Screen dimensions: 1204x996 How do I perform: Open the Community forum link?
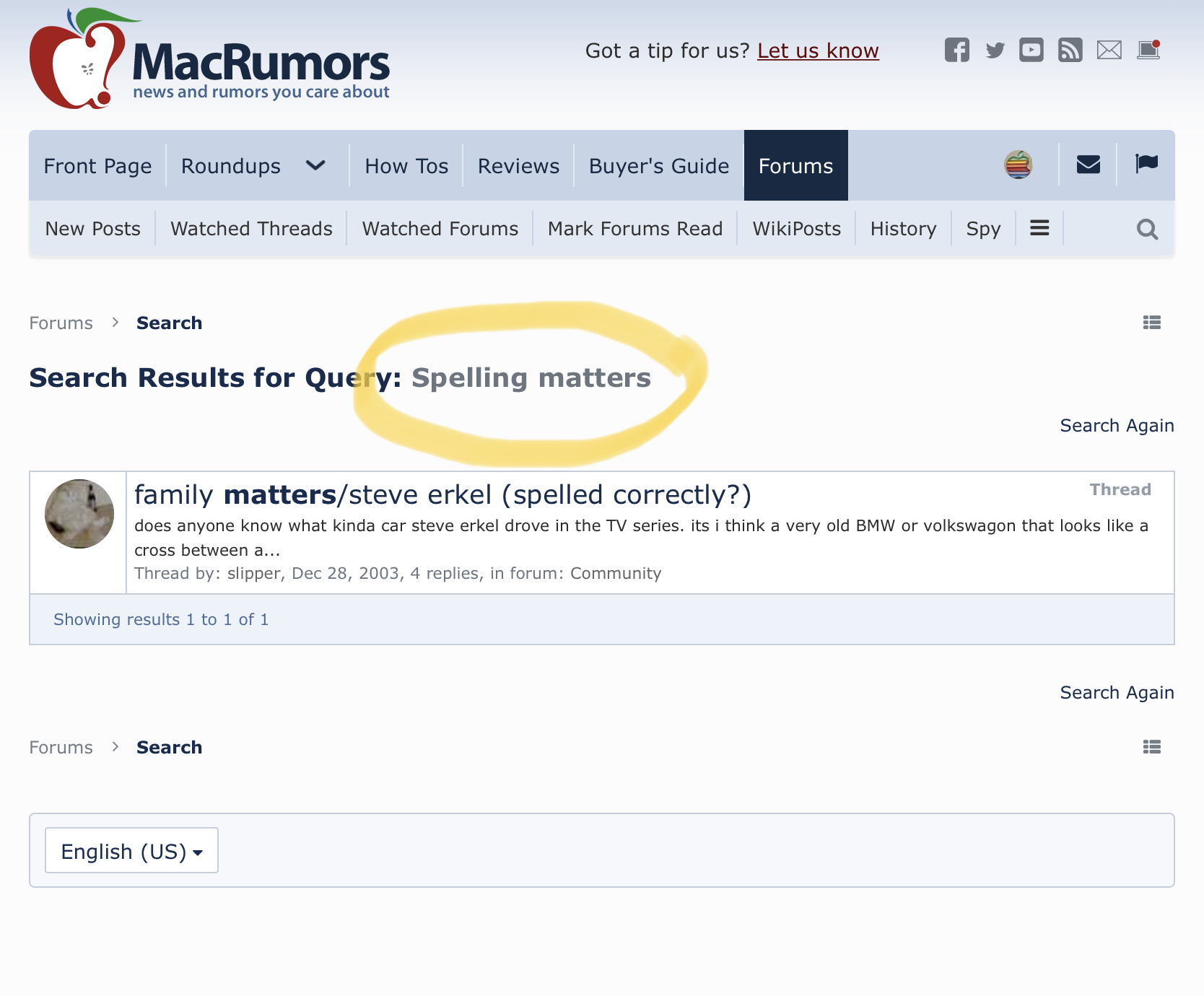click(x=616, y=573)
